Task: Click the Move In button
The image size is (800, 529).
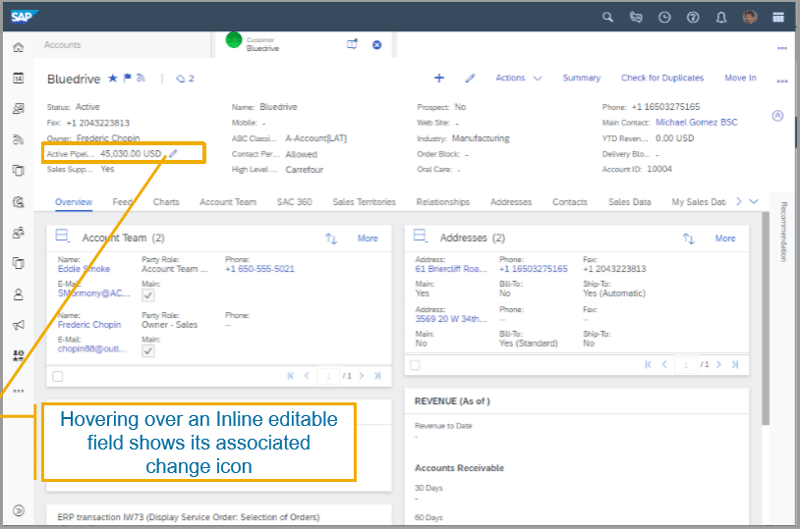Action: (x=740, y=78)
